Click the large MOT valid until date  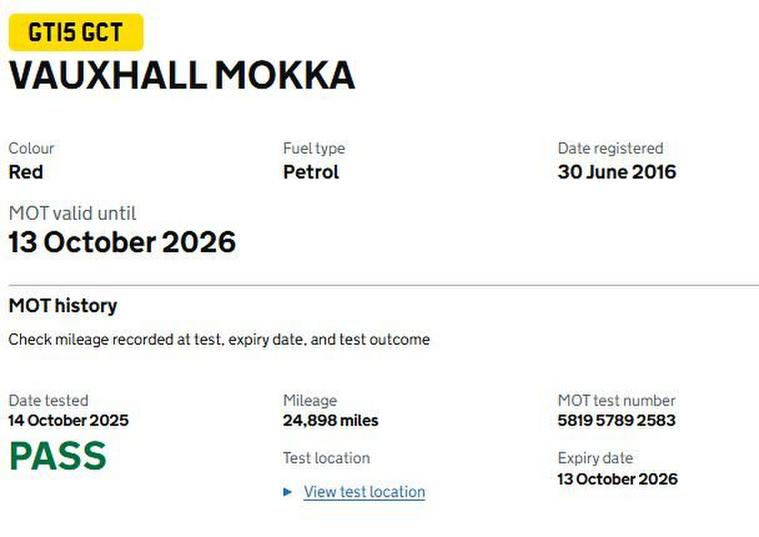(122, 243)
